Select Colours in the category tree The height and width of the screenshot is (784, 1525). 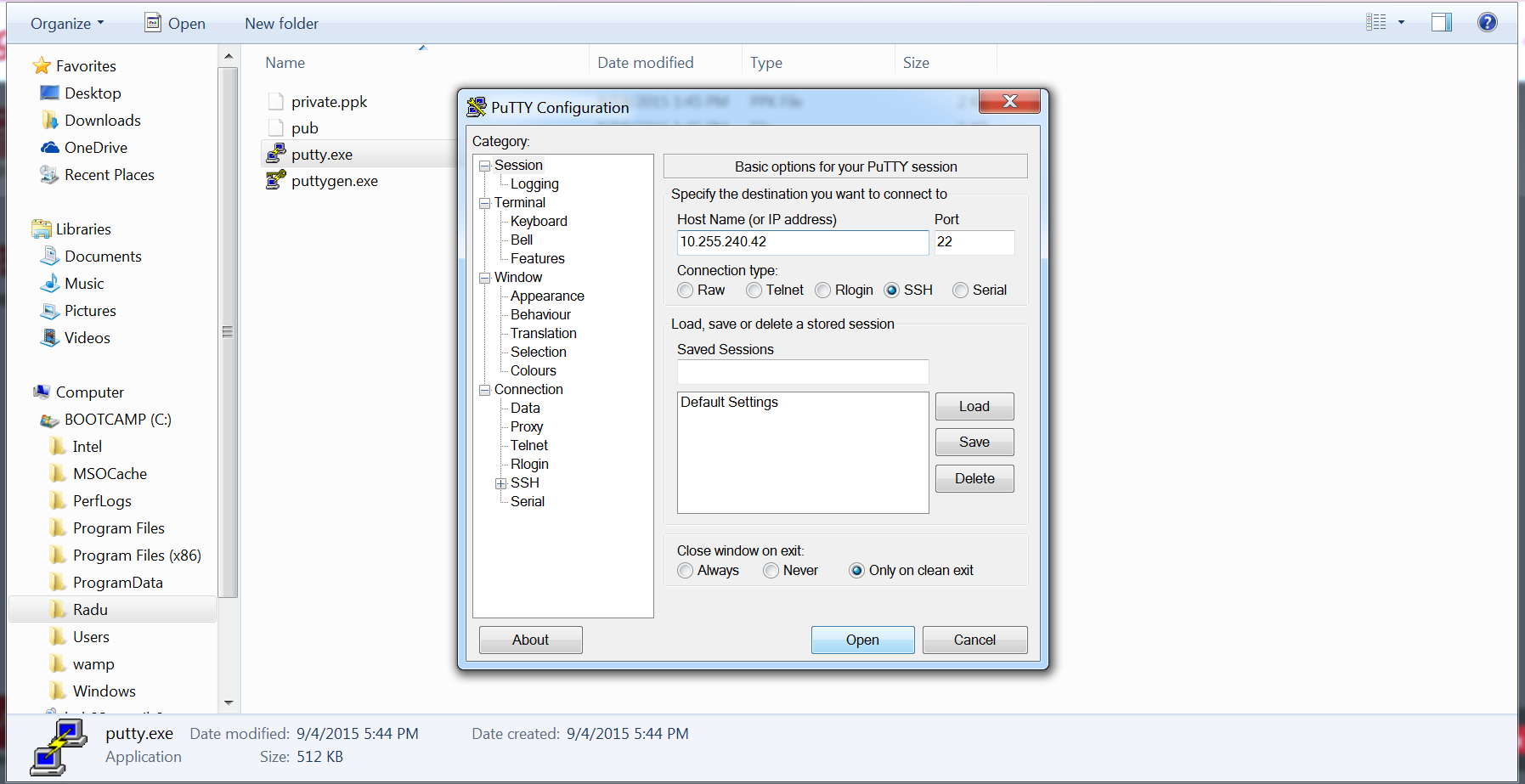click(x=533, y=371)
